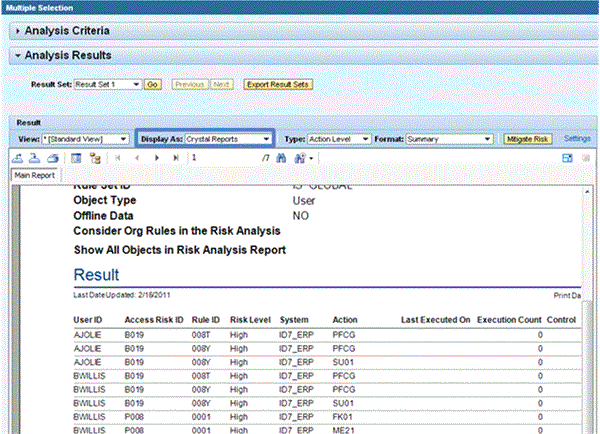The image size is (600, 434).
Task: Go to the previous report page
Action: point(137,158)
